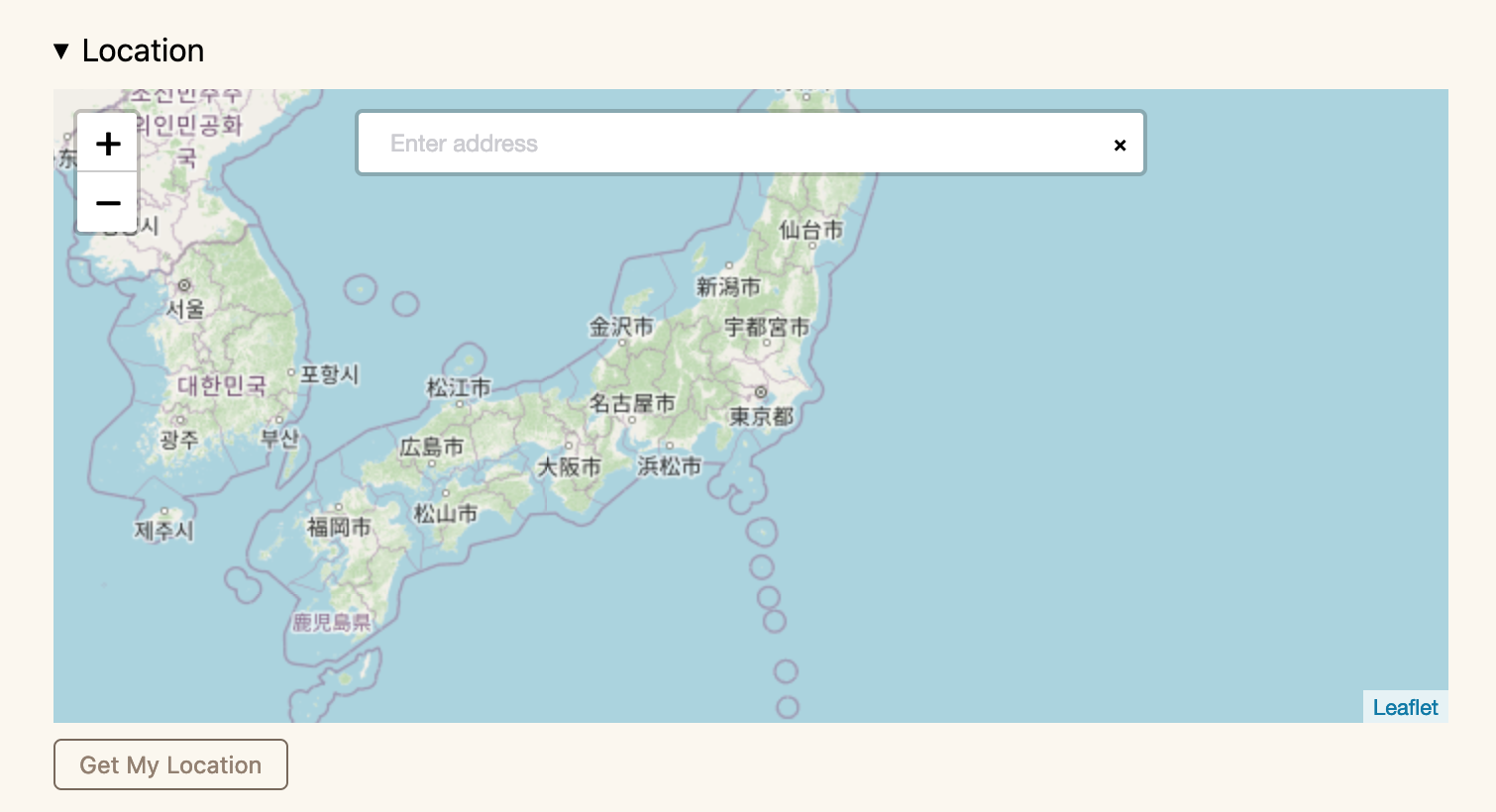Zoom out the map with minus button
This screenshot has width=1496, height=812.
108,203
